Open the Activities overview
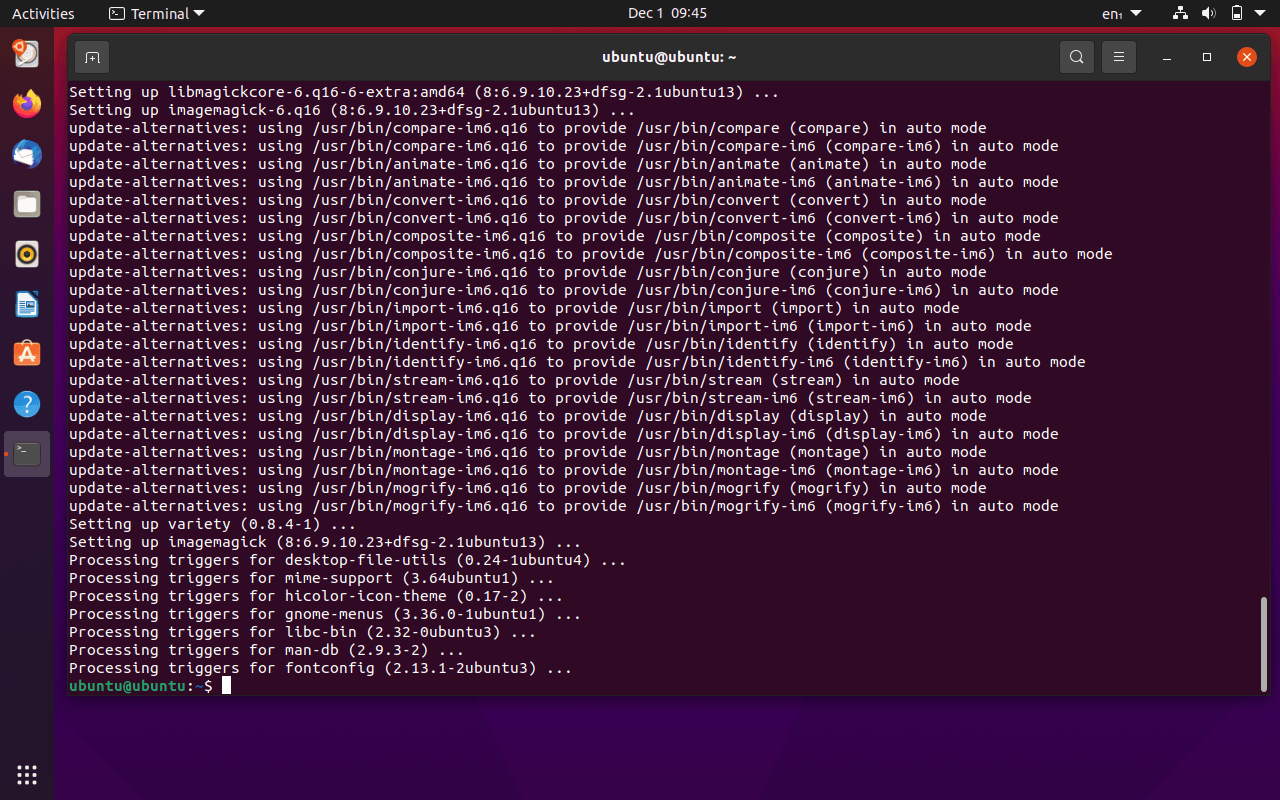The image size is (1280, 800). click(x=43, y=13)
